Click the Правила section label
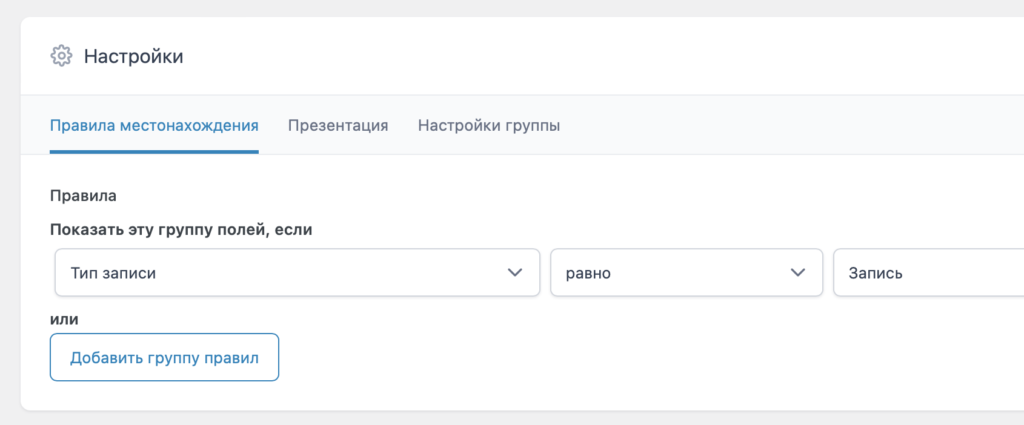The width and height of the screenshot is (1024, 425). (x=84, y=196)
